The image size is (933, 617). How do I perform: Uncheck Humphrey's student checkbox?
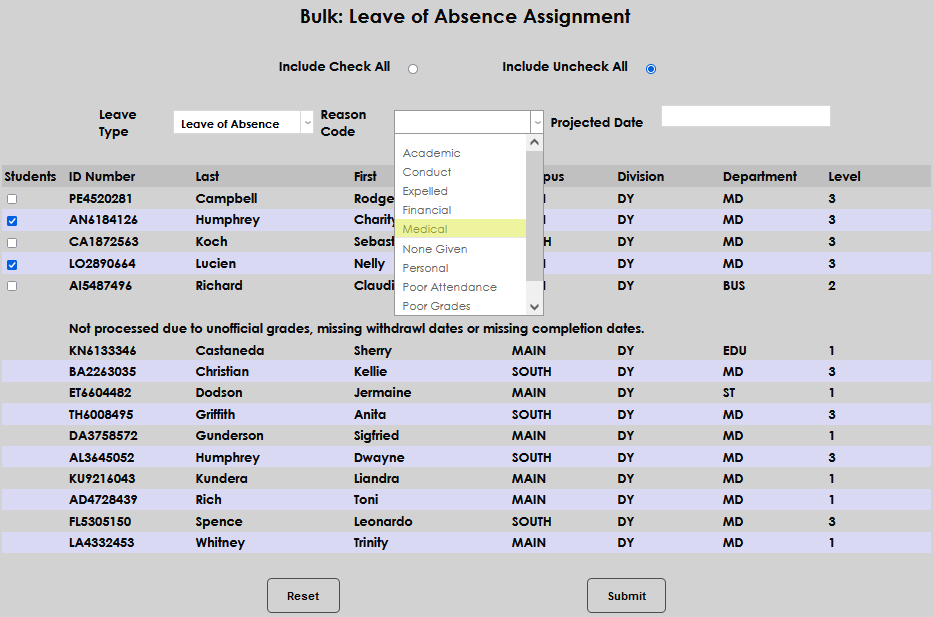(12, 220)
